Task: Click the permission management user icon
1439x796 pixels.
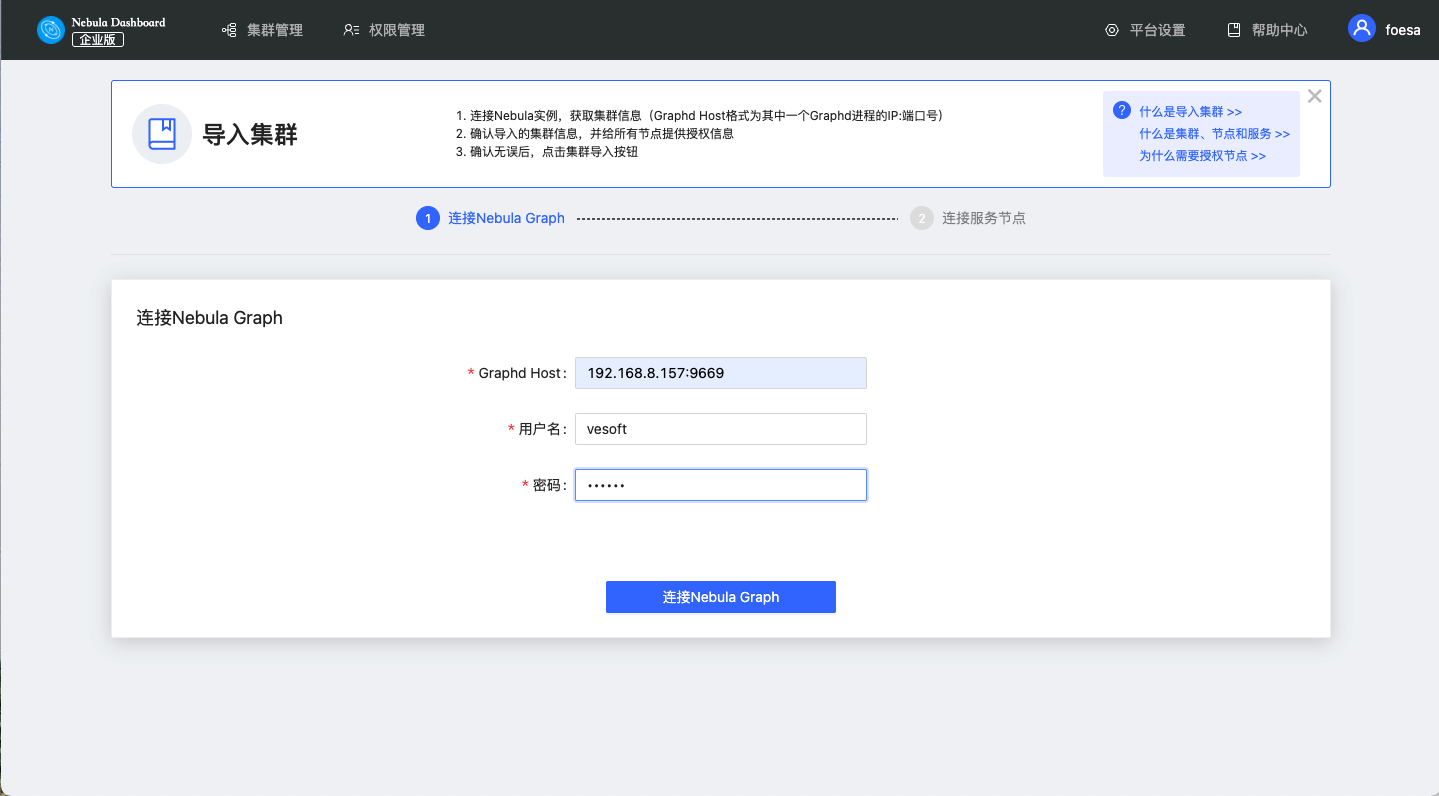Action: (351, 30)
